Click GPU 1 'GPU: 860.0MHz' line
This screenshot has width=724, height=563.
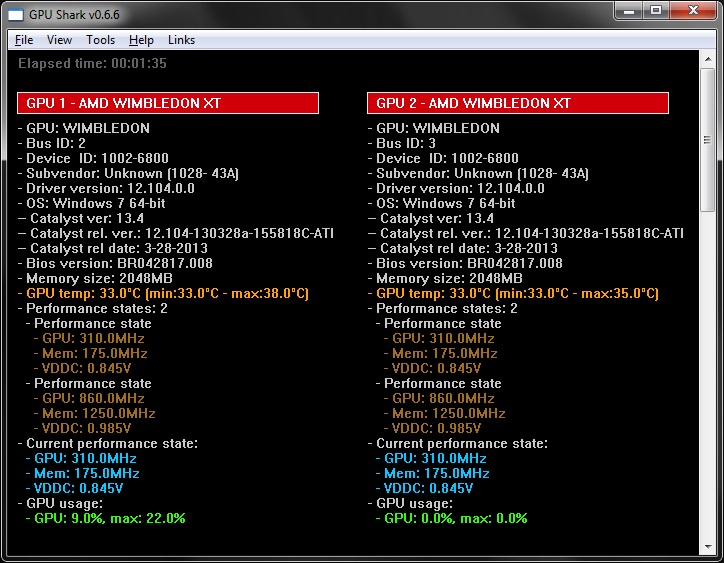tap(89, 399)
